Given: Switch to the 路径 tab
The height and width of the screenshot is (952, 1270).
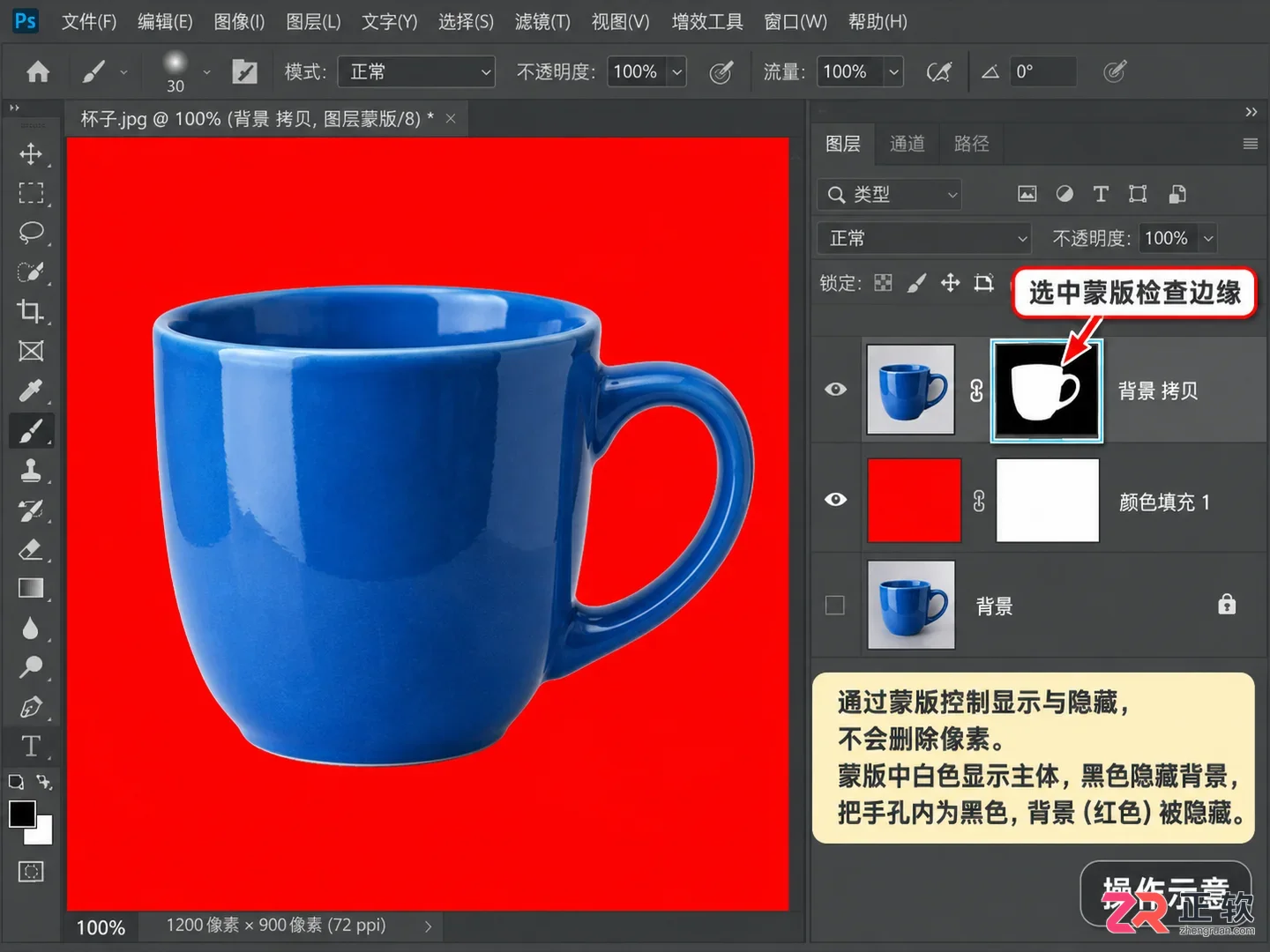Looking at the screenshot, I should (x=972, y=144).
